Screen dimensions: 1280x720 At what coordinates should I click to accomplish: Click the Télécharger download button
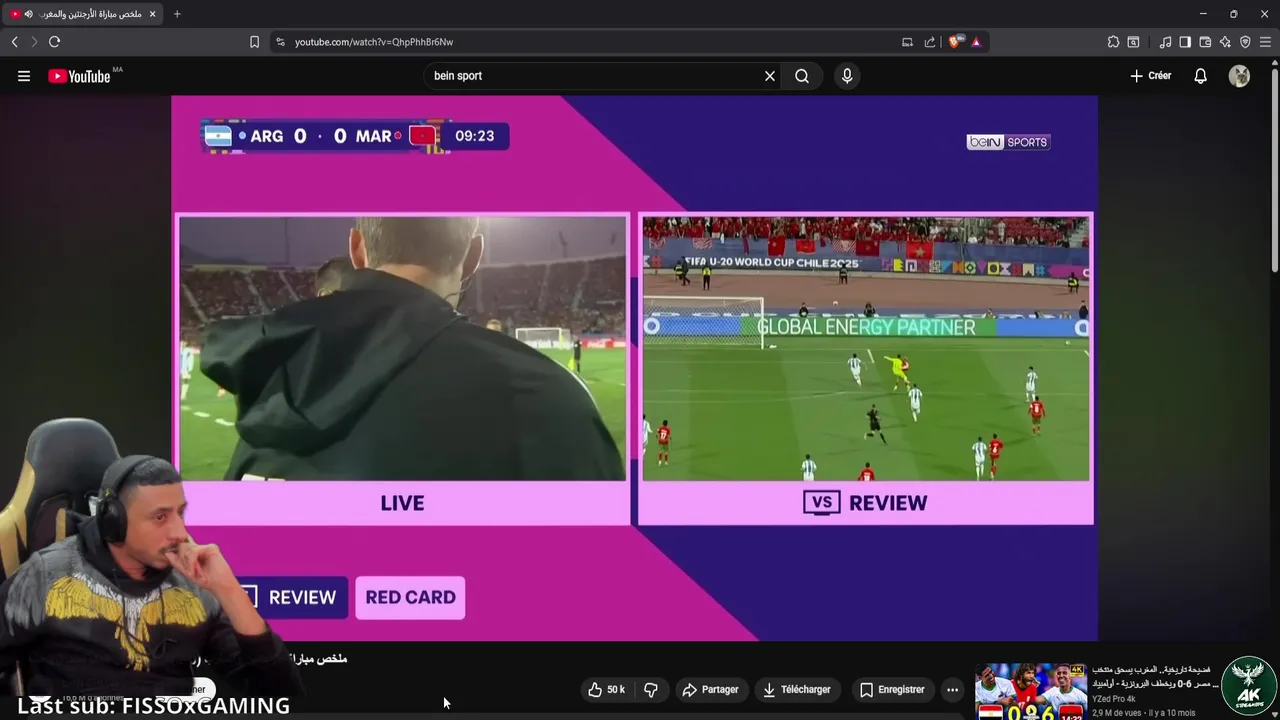(797, 690)
